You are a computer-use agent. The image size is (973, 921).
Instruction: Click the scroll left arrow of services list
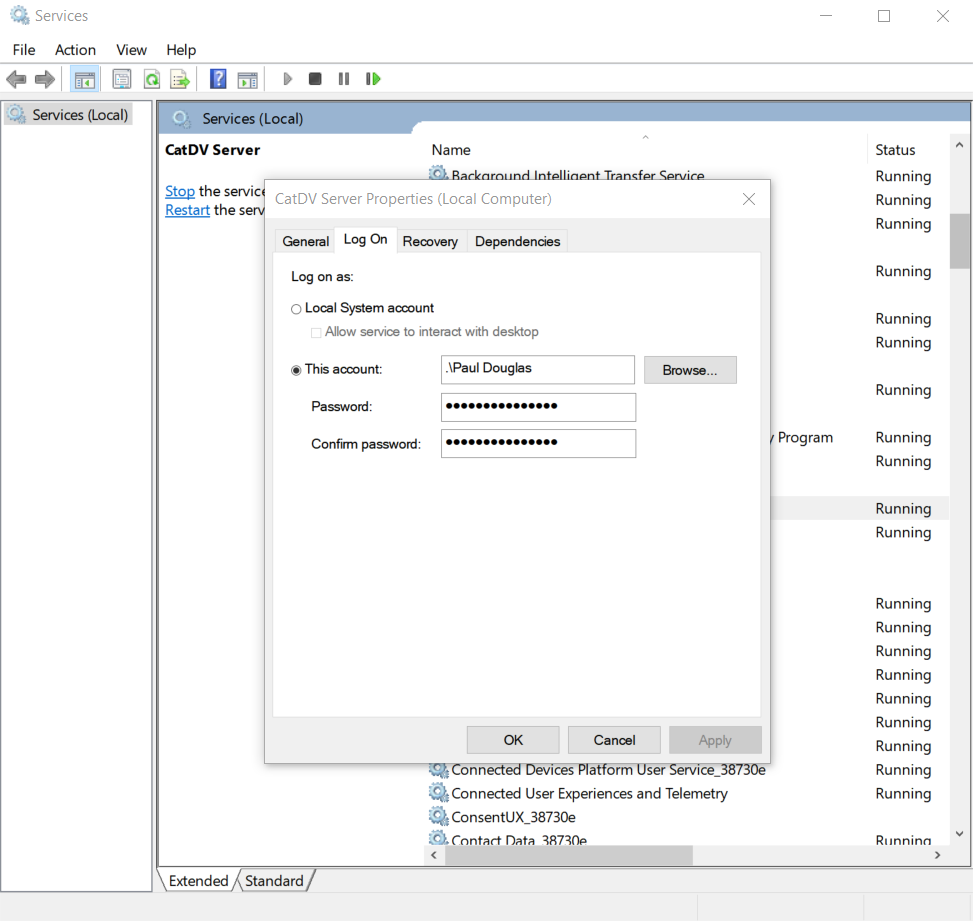click(434, 855)
